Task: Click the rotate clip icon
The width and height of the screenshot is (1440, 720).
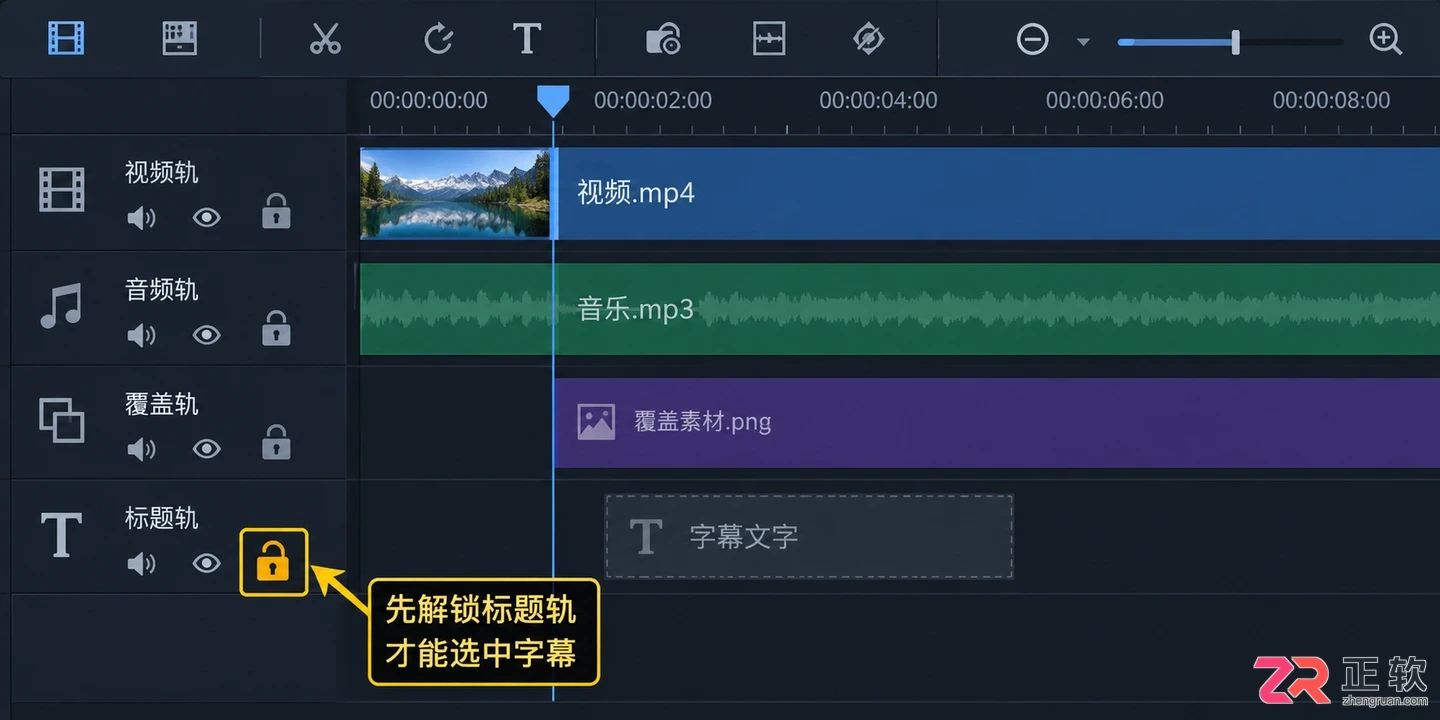Action: click(438, 39)
